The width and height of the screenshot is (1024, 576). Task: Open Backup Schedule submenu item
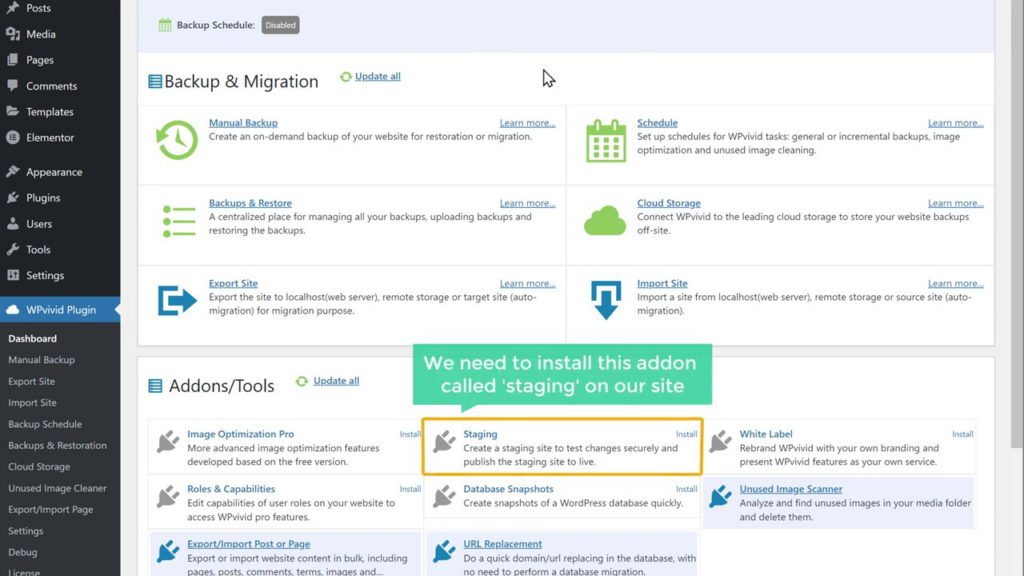point(45,424)
